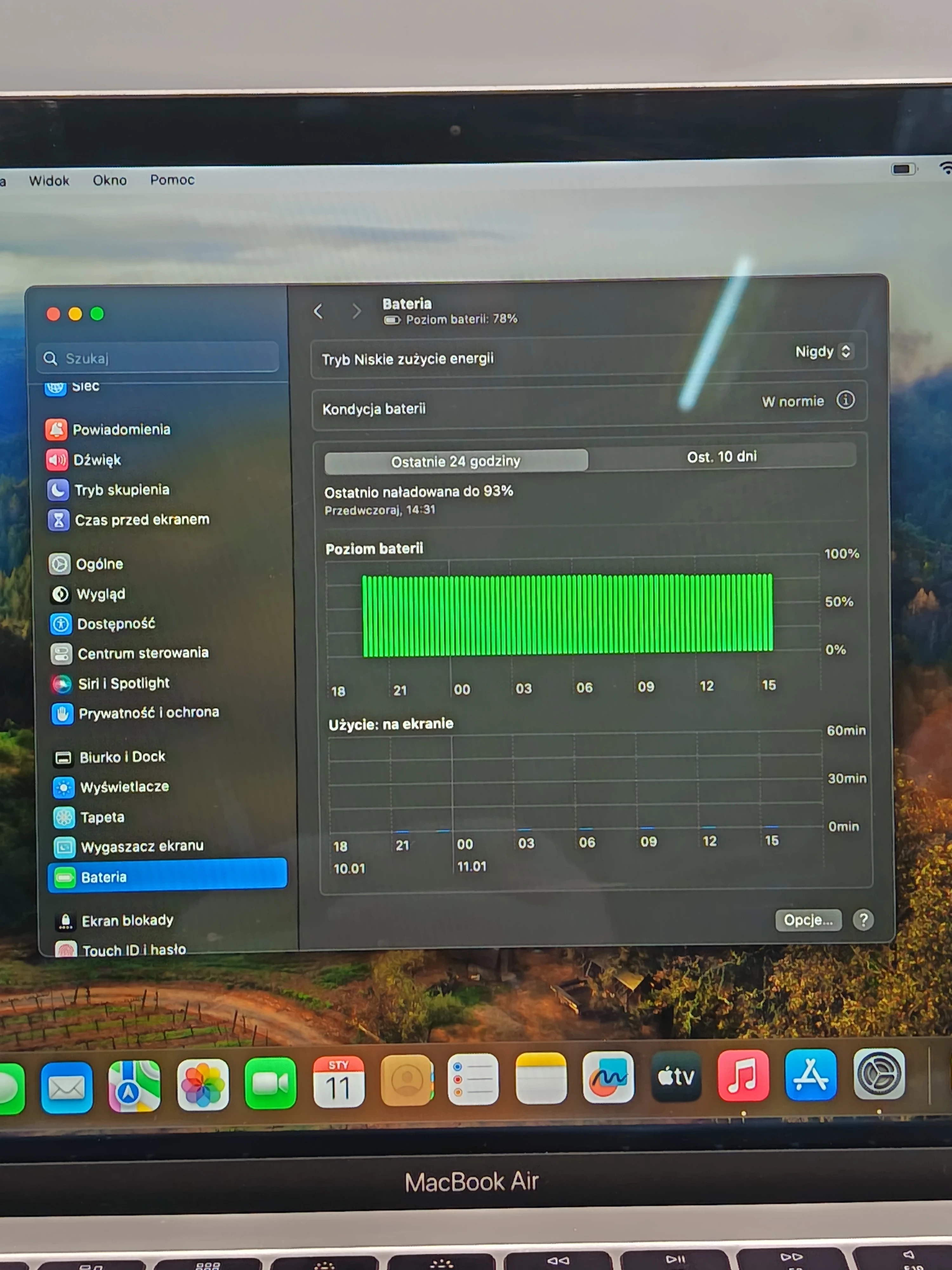The image size is (952, 1270).
Task: Switch to Ost. 10 dni tab
Action: (x=721, y=457)
